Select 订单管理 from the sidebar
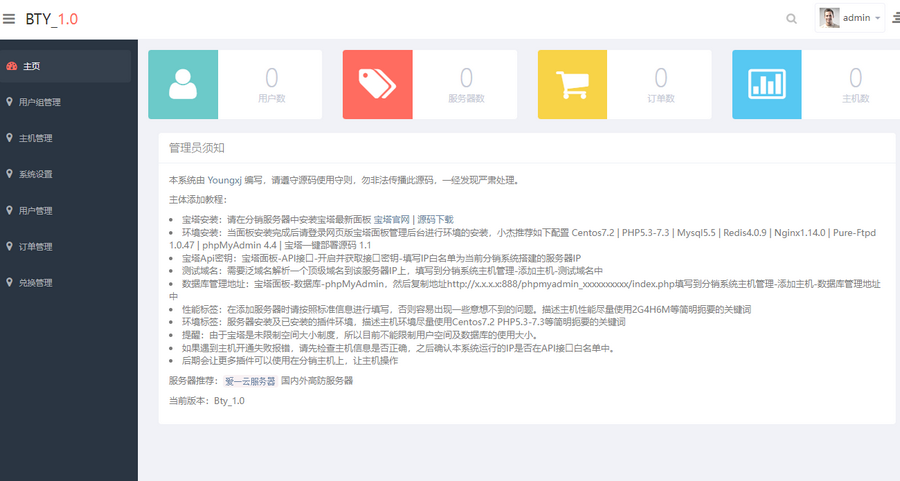The image size is (900, 481). coord(36,247)
